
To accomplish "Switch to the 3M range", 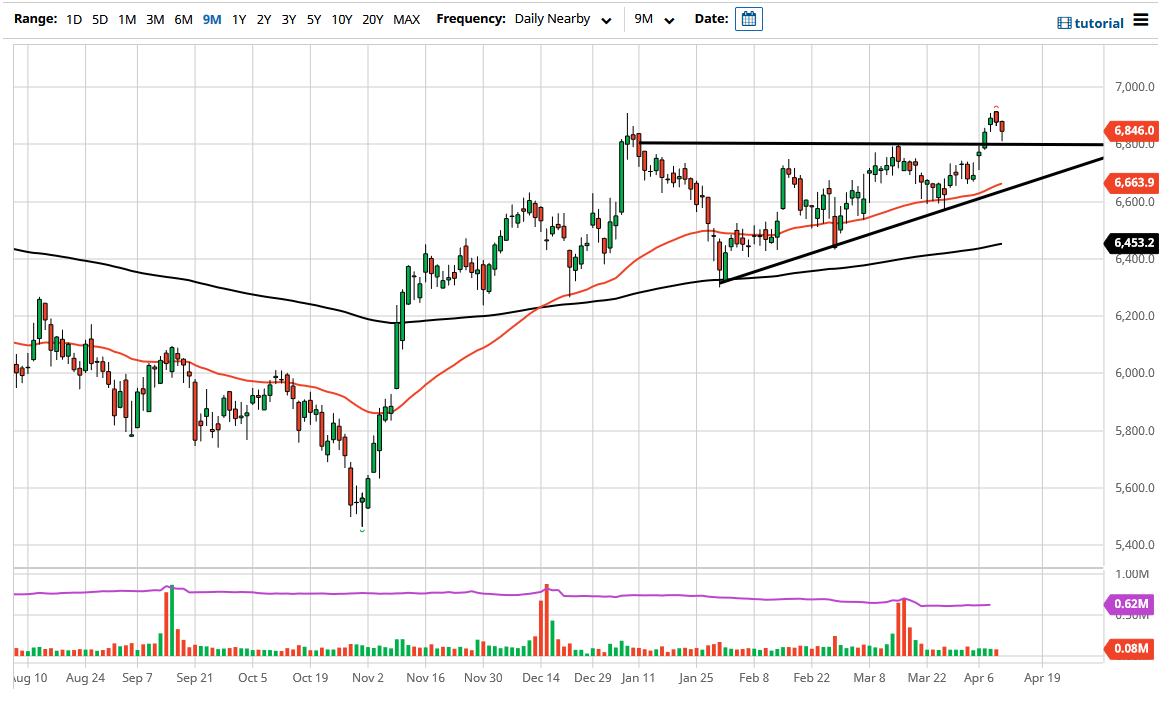I will pyautogui.click(x=154, y=18).
